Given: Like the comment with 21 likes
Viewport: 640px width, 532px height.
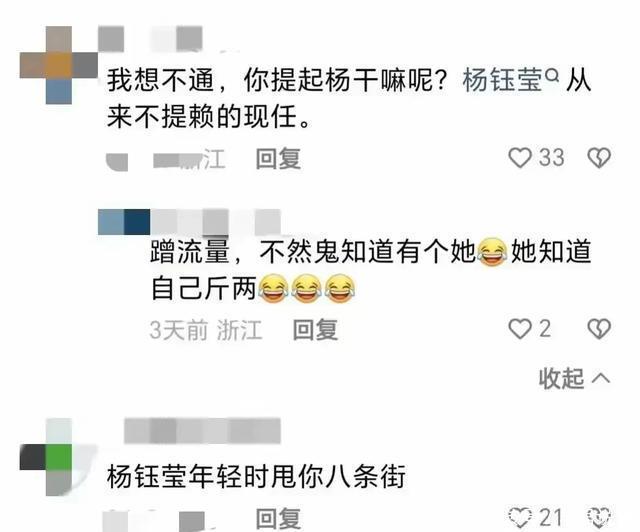Looking at the screenshot, I should pyautogui.click(x=520, y=517).
